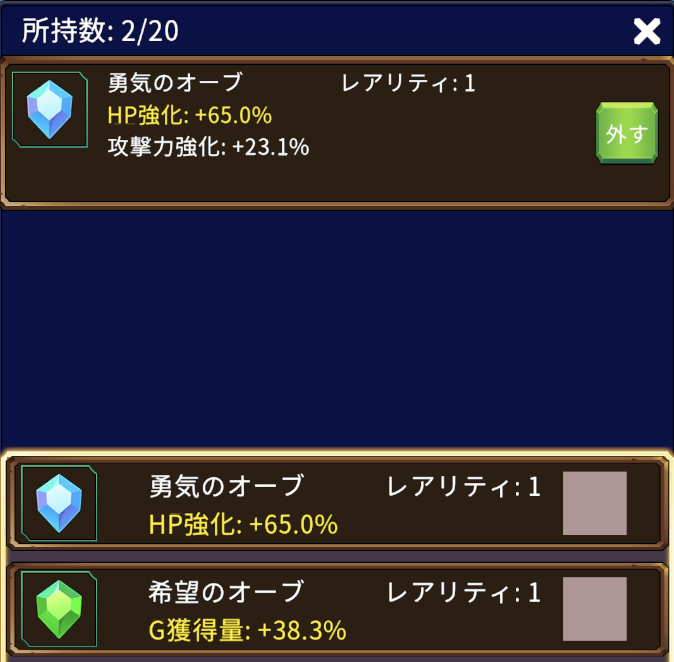The image size is (674, 662).
Task: Click the 攻撃力強化 +23.1% stat line
Action: (208, 148)
